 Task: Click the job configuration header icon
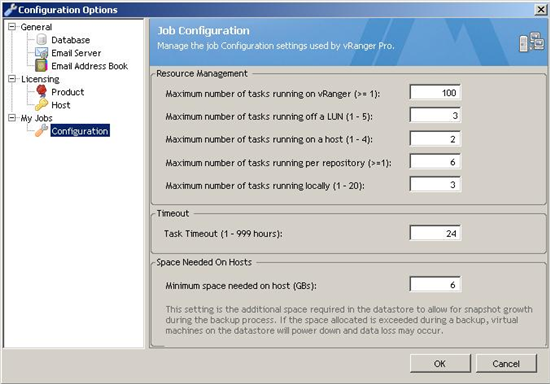(531, 42)
